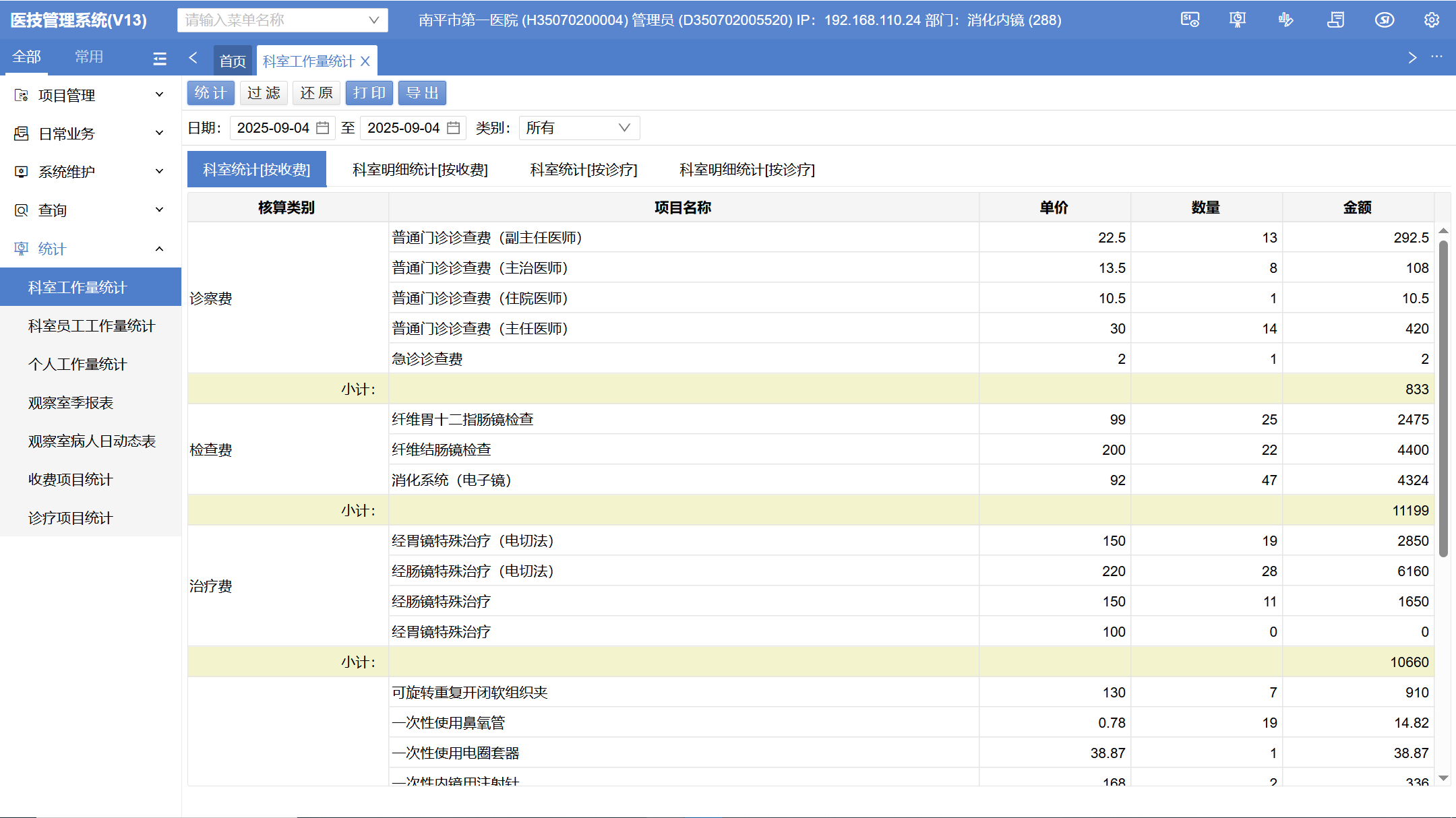The width and height of the screenshot is (1456, 818).
Task: Open the receipt document icon
Action: pos(1335,20)
